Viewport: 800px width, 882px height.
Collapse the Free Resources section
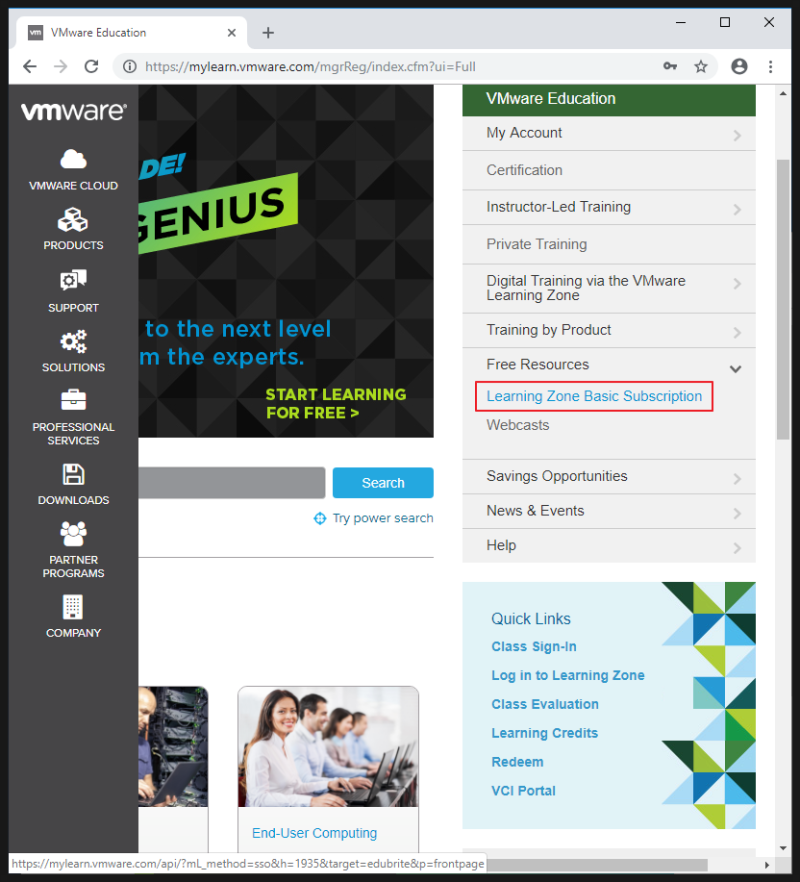(736, 368)
